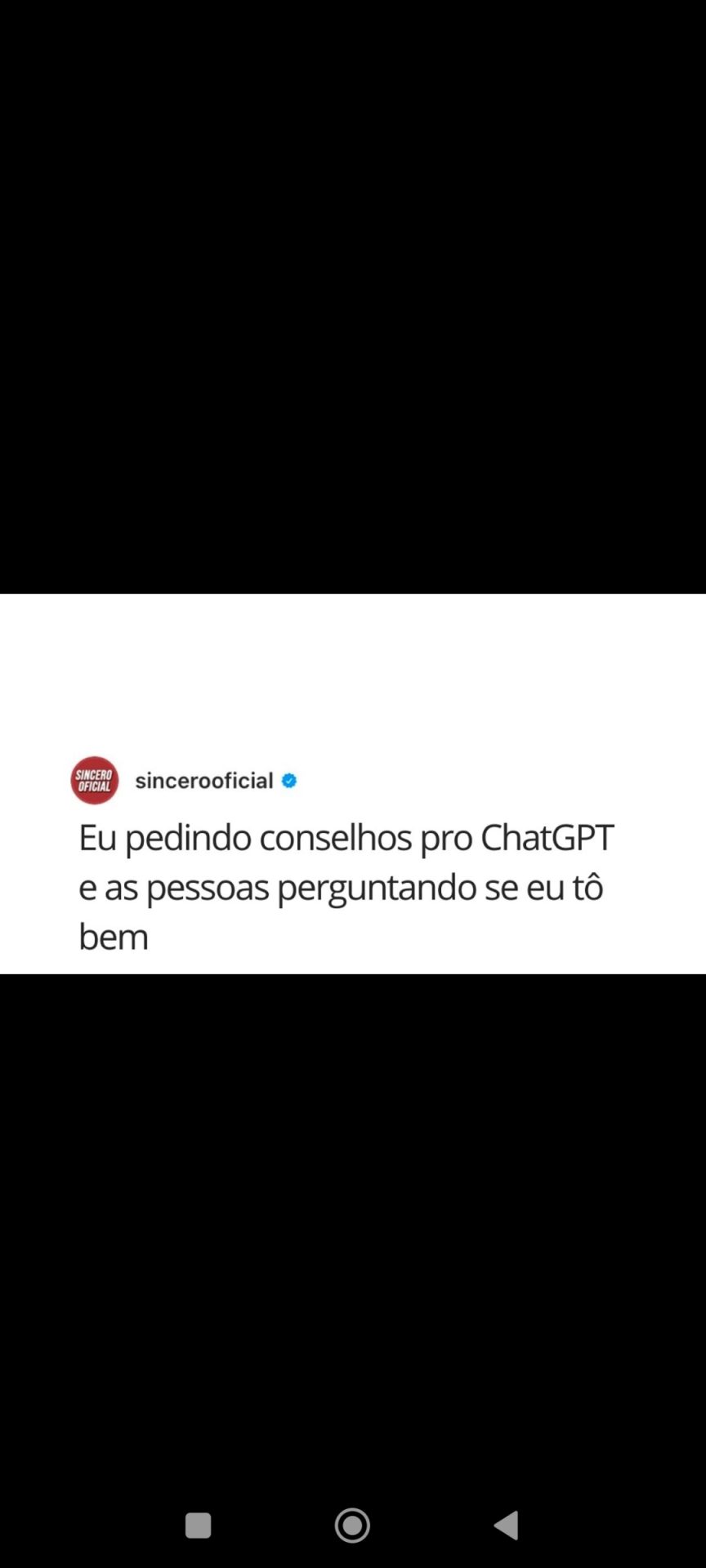Tap the black area above the image
The image size is (706, 1568).
tap(353, 296)
